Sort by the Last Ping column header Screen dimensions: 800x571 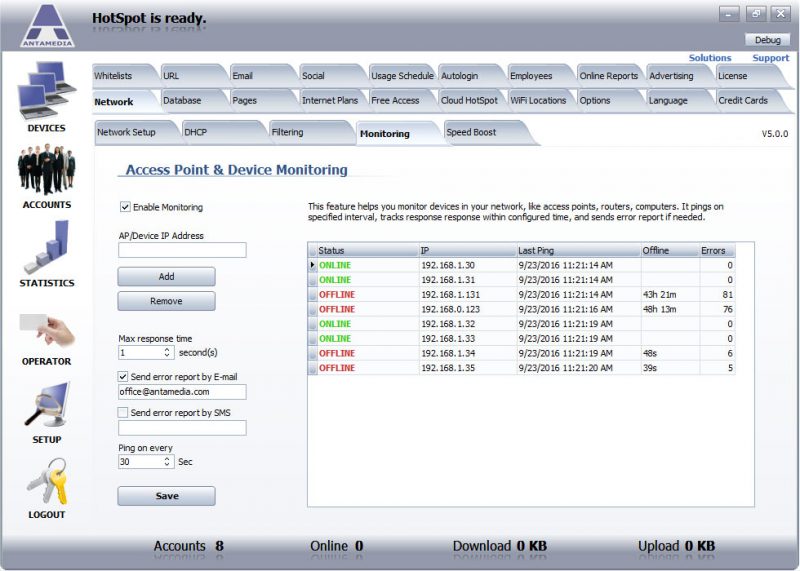pyautogui.click(x=579, y=251)
